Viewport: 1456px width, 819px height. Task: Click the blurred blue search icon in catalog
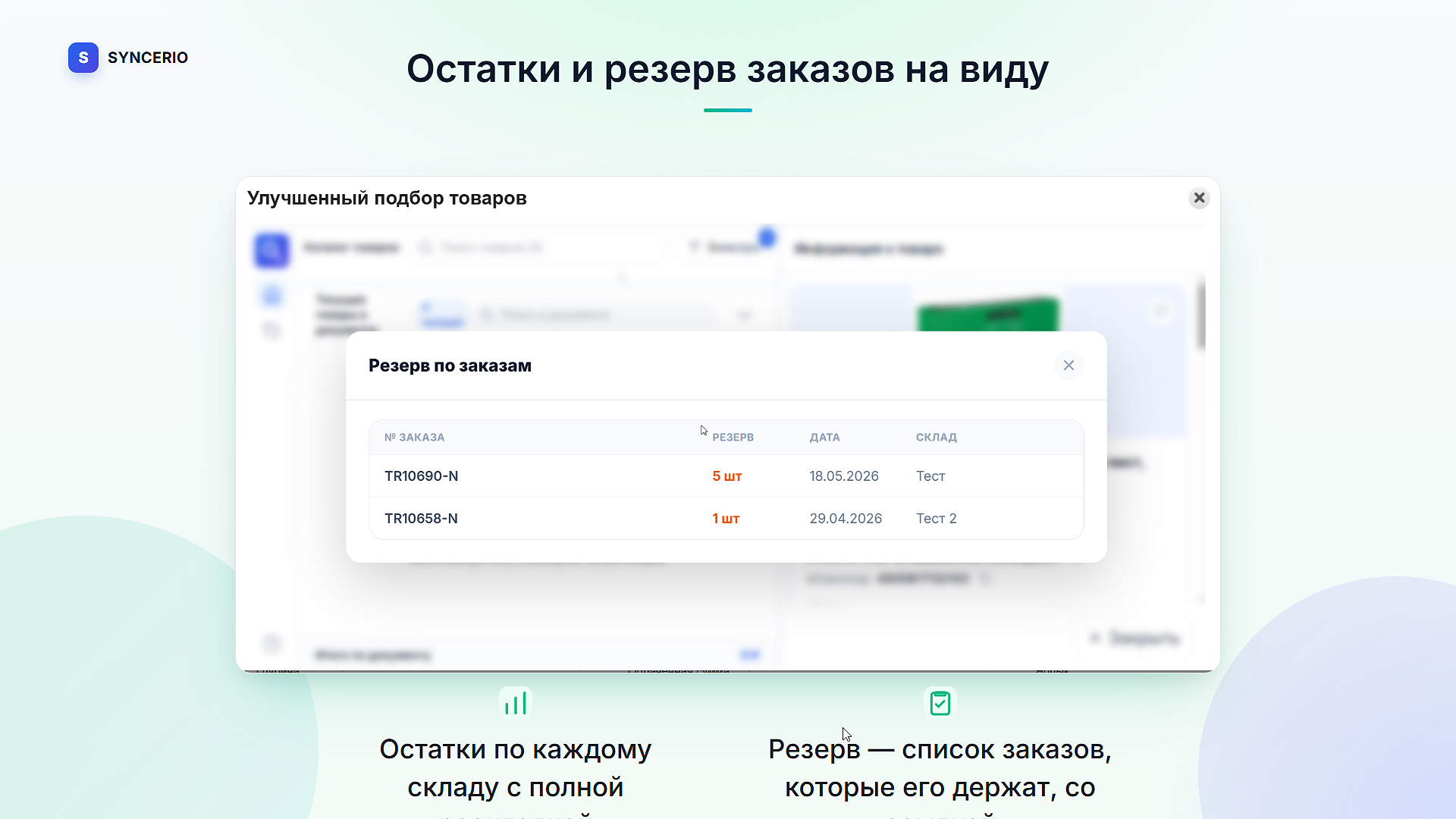click(x=271, y=250)
